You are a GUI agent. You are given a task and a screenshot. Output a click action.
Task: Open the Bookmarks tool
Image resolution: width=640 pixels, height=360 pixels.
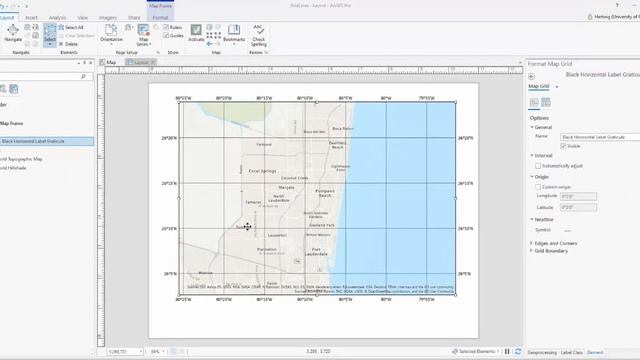tap(234, 33)
